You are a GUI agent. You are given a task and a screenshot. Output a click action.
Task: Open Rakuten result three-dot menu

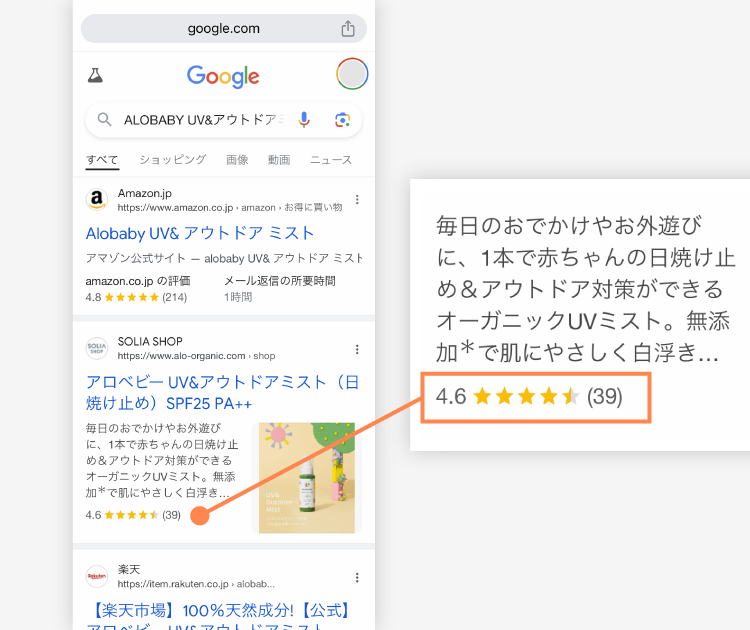pos(357,577)
